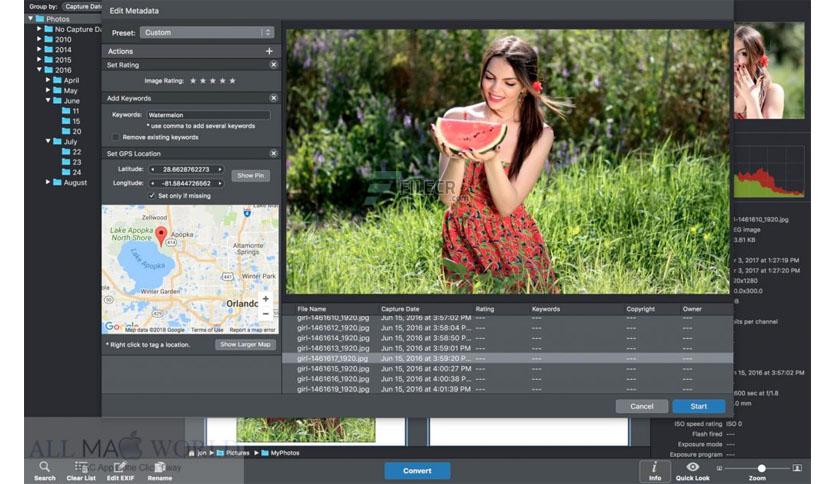Click the Pictures folder in path bar

(x=233, y=453)
